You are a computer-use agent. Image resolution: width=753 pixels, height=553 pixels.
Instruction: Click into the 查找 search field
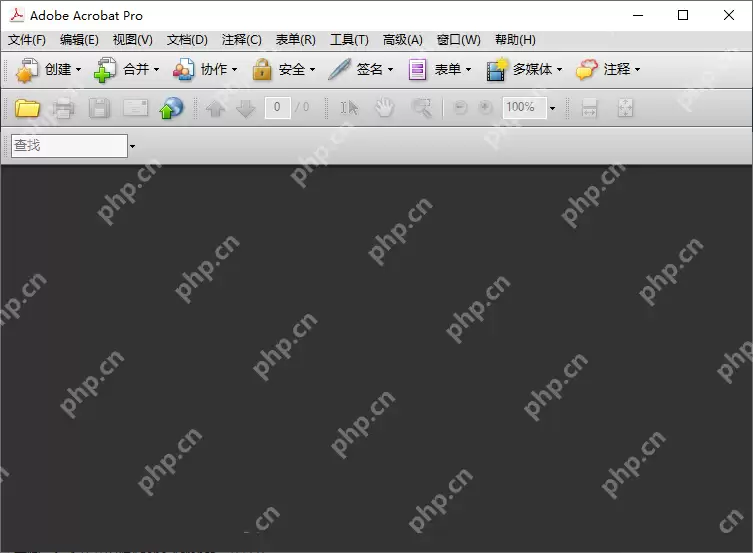(69, 145)
